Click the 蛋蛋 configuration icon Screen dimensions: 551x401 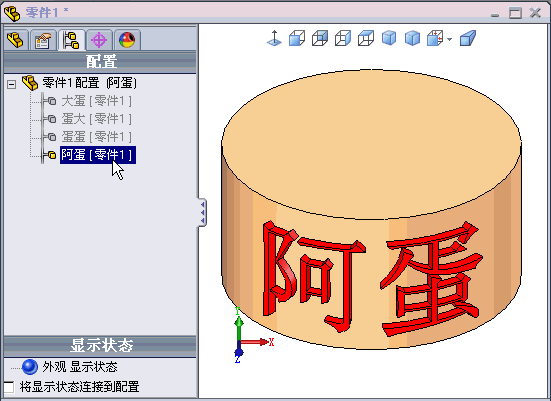point(51,137)
